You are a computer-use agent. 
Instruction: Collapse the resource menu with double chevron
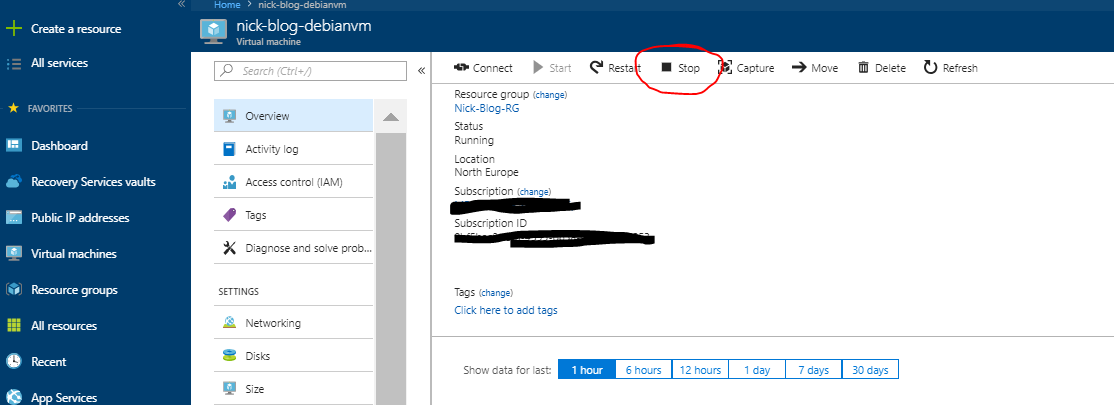coord(421,71)
